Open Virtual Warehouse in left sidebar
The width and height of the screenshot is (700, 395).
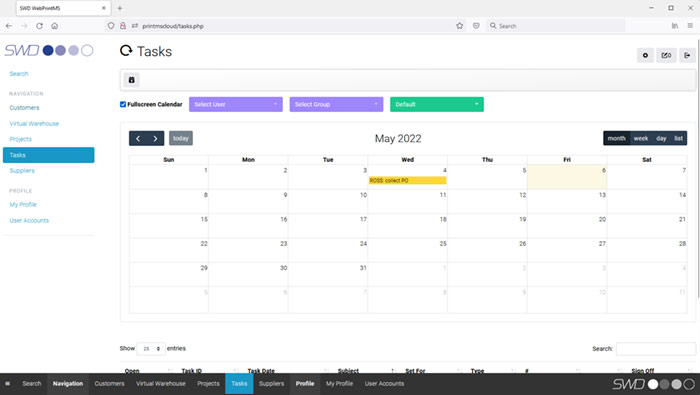tap(34, 124)
